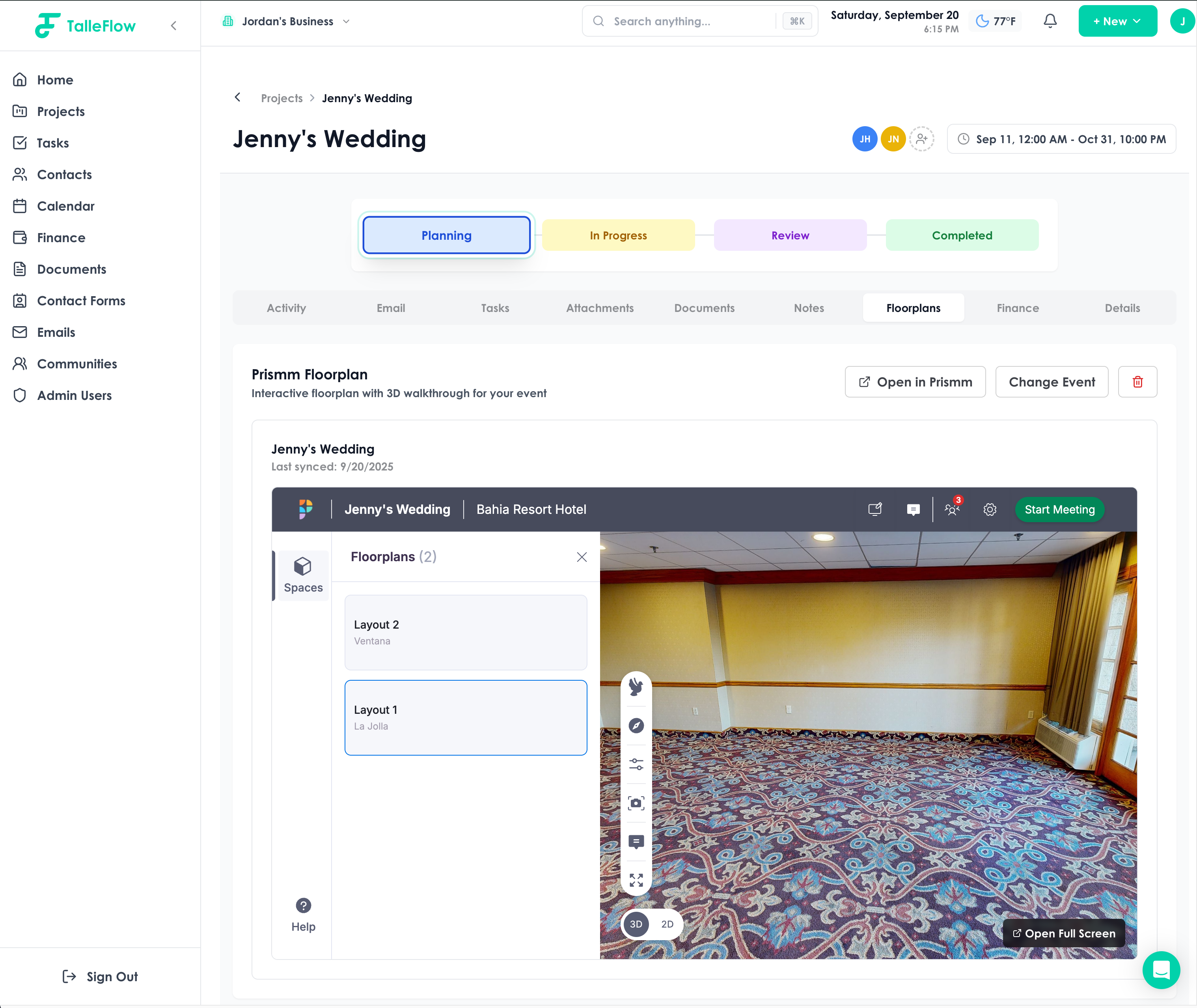This screenshot has height=1008, width=1197.
Task: Click the add team member icon
Action: [x=921, y=139]
